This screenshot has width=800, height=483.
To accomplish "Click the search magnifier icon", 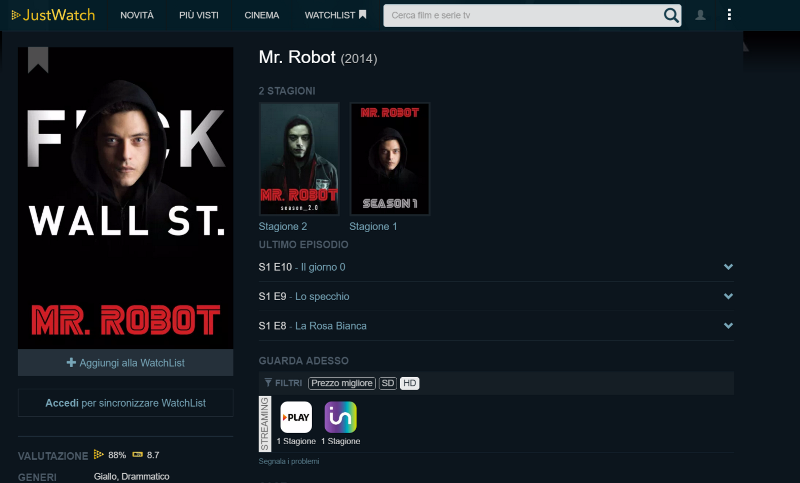I will (x=671, y=15).
